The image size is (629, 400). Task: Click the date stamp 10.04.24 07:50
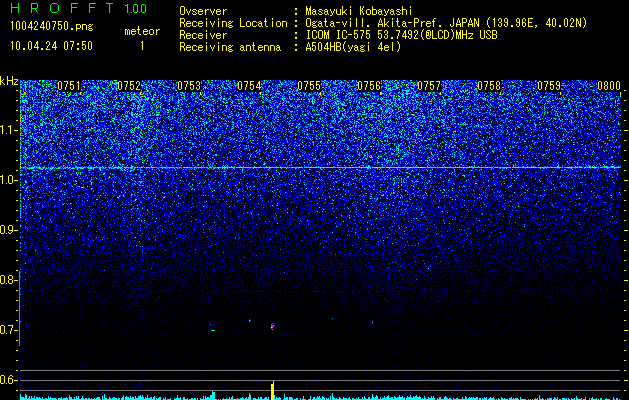point(51,46)
